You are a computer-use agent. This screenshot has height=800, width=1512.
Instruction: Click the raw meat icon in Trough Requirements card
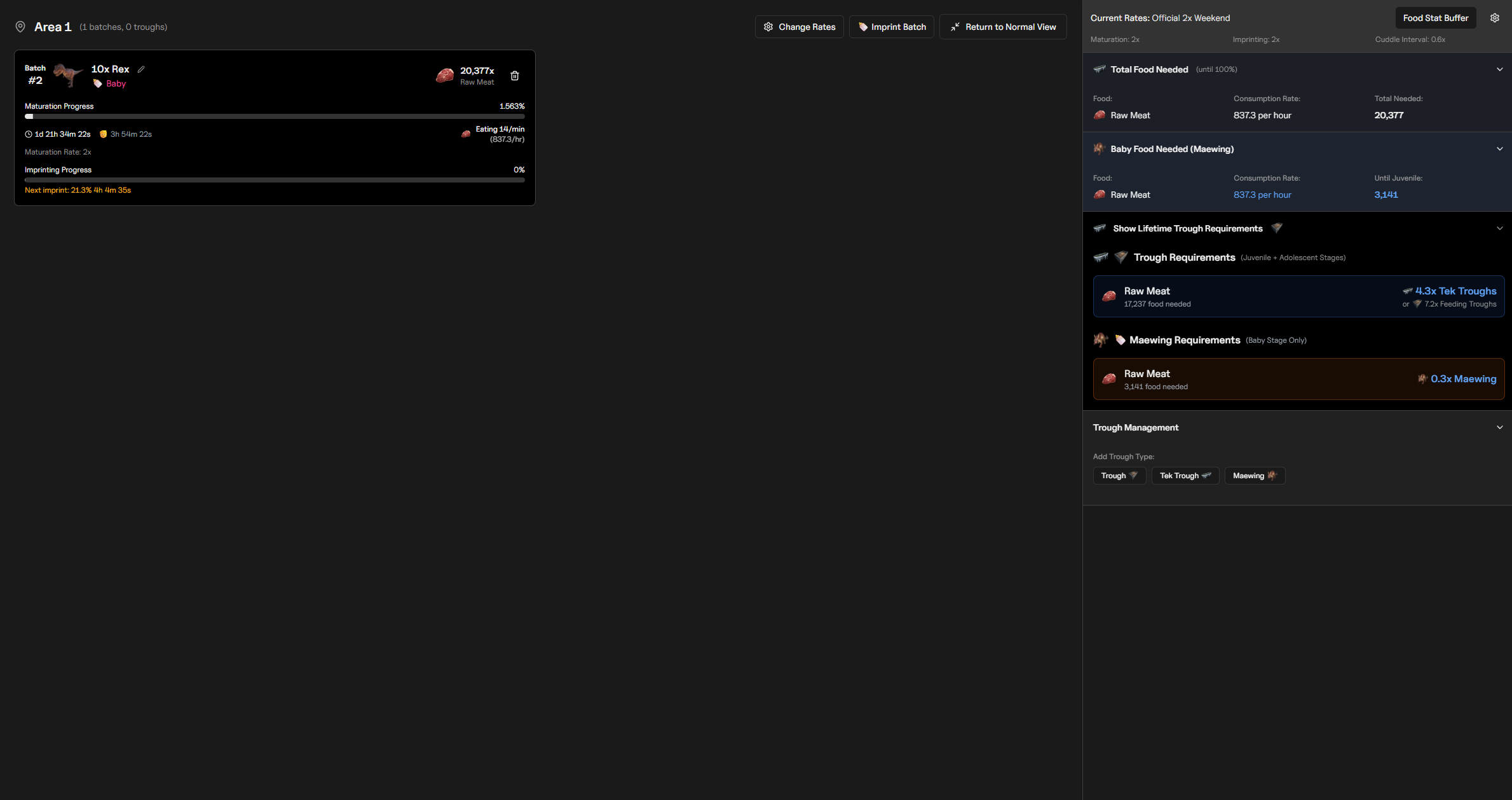click(1109, 296)
